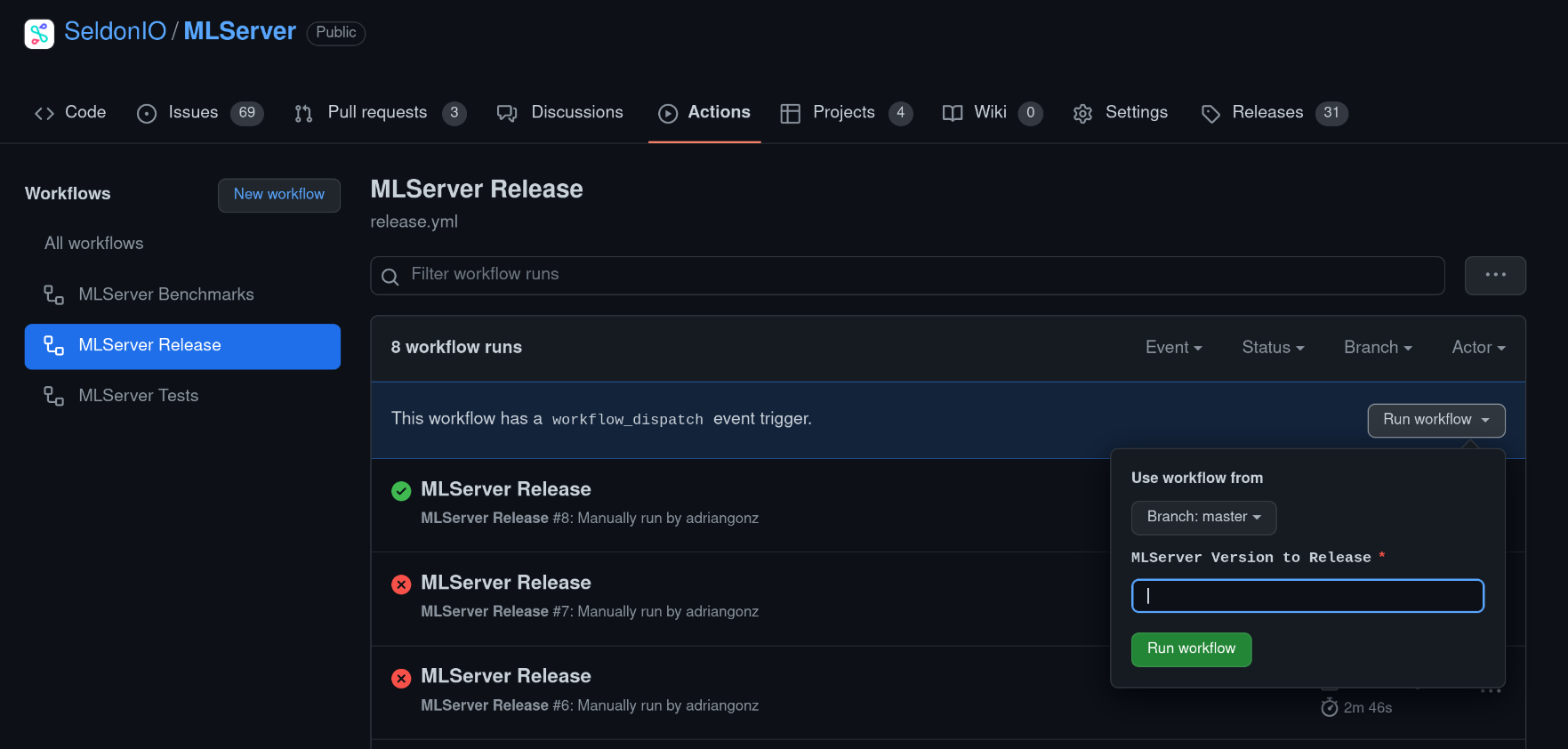Click the Wiki book icon
The image size is (1568, 749).
(953, 114)
